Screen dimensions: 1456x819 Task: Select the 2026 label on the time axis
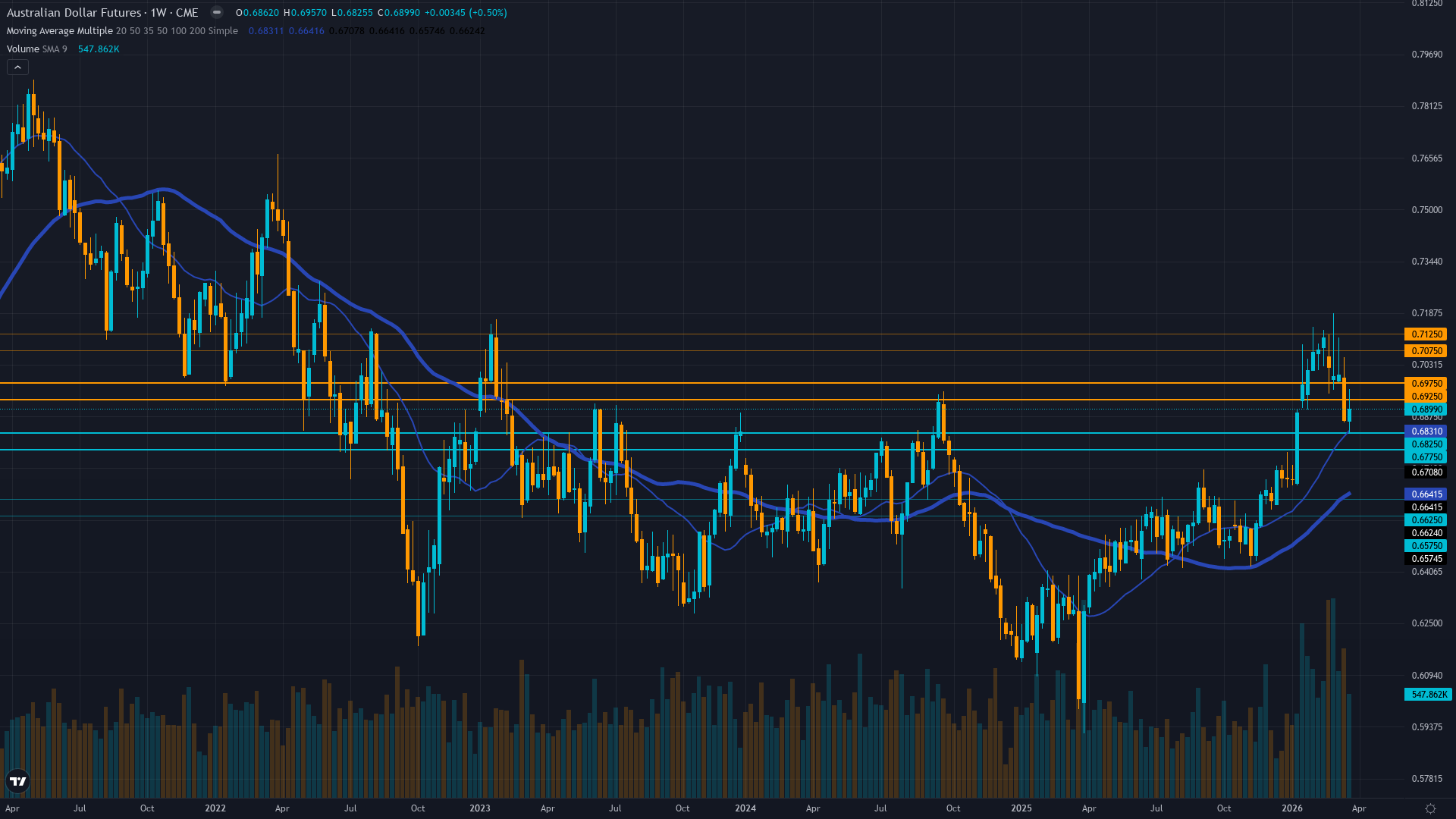(x=1291, y=808)
